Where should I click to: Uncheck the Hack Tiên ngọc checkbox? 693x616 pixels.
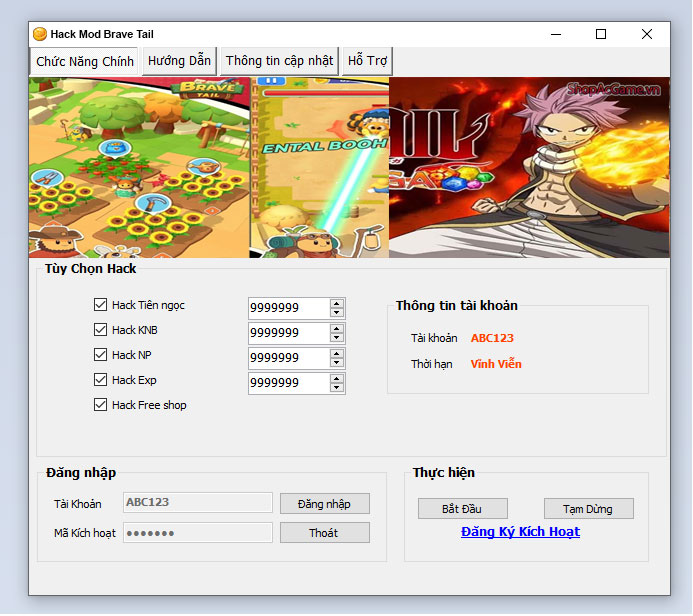100,304
